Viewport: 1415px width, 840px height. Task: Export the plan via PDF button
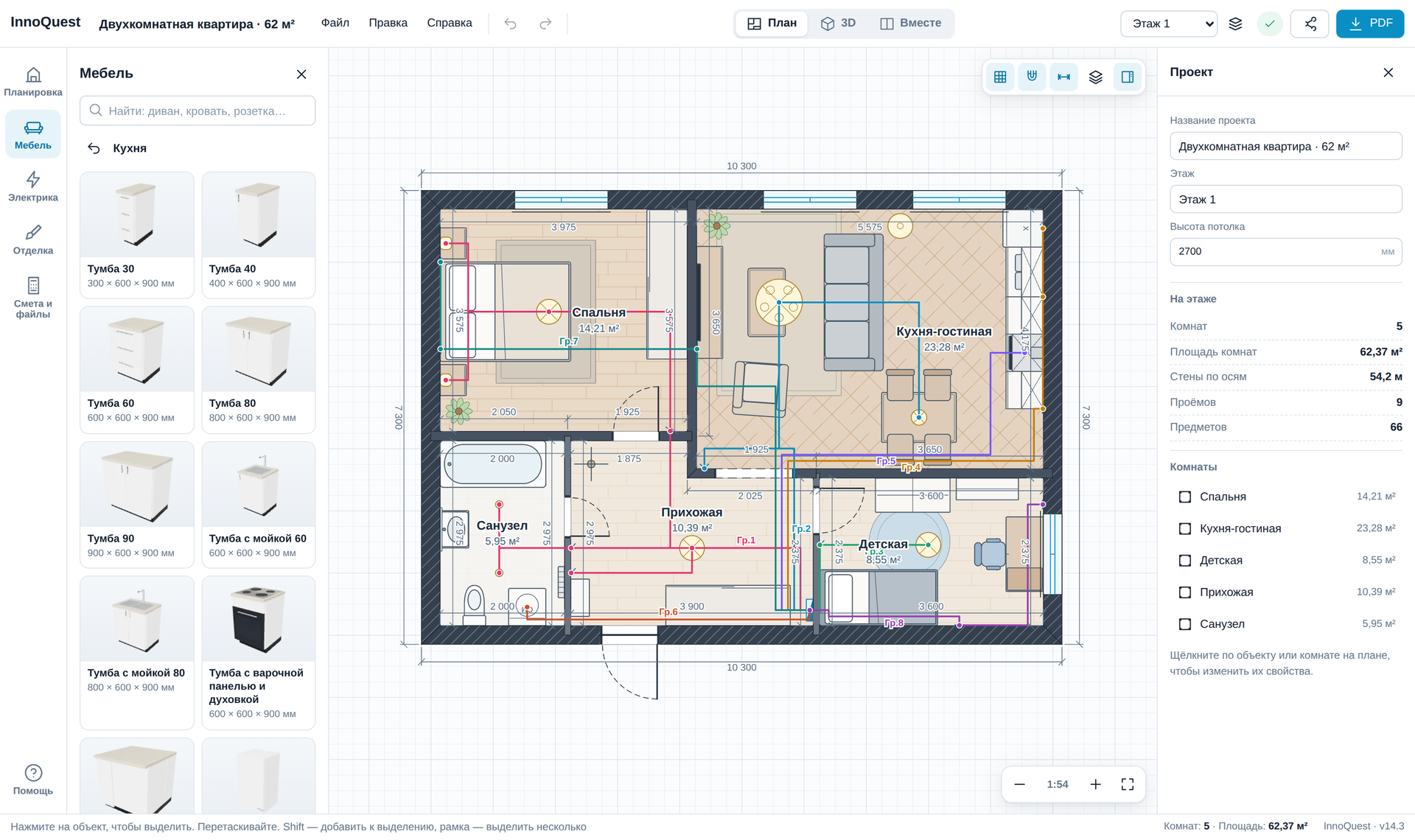pos(1370,24)
